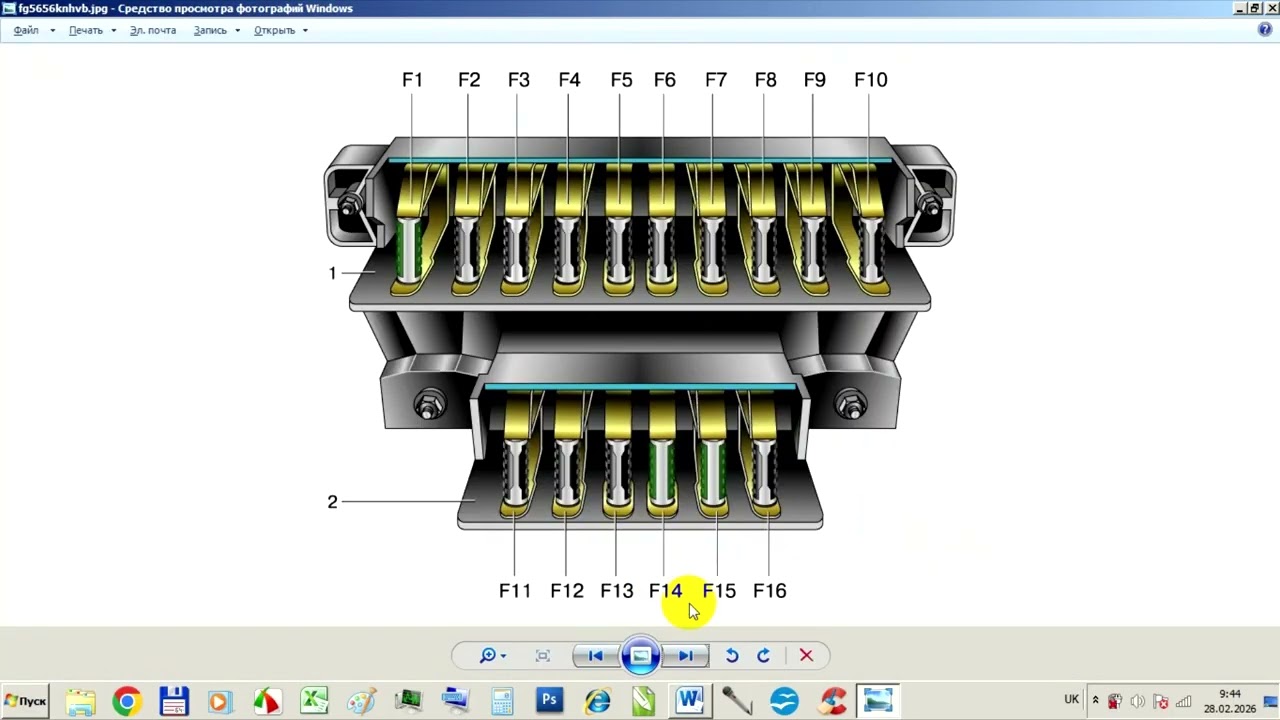
Task: Expand the Файл dropdown arrow
Action: [x=52, y=31]
